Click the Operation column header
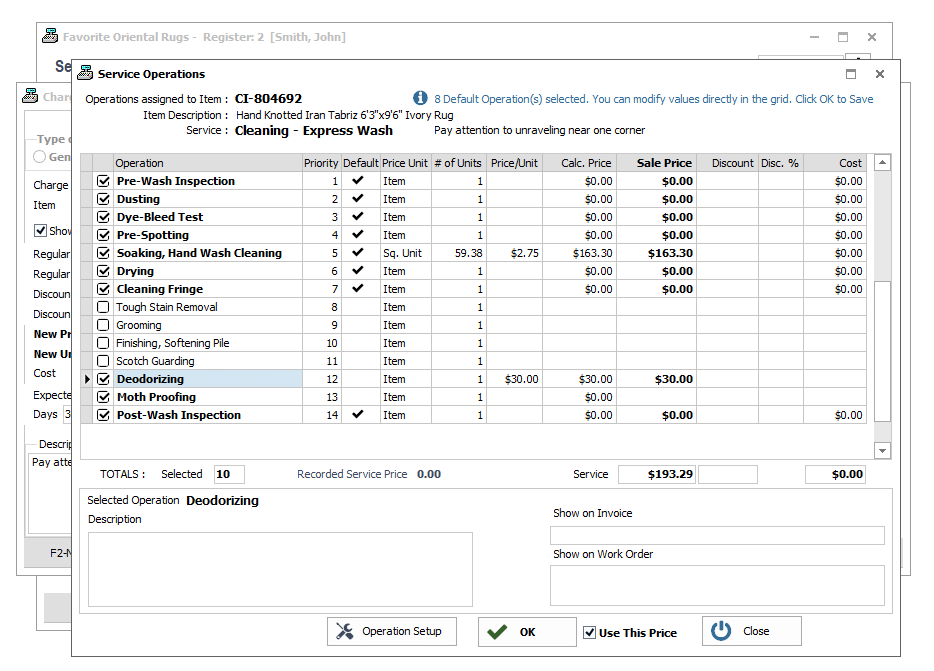This screenshot has width=934, height=671. tap(207, 163)
